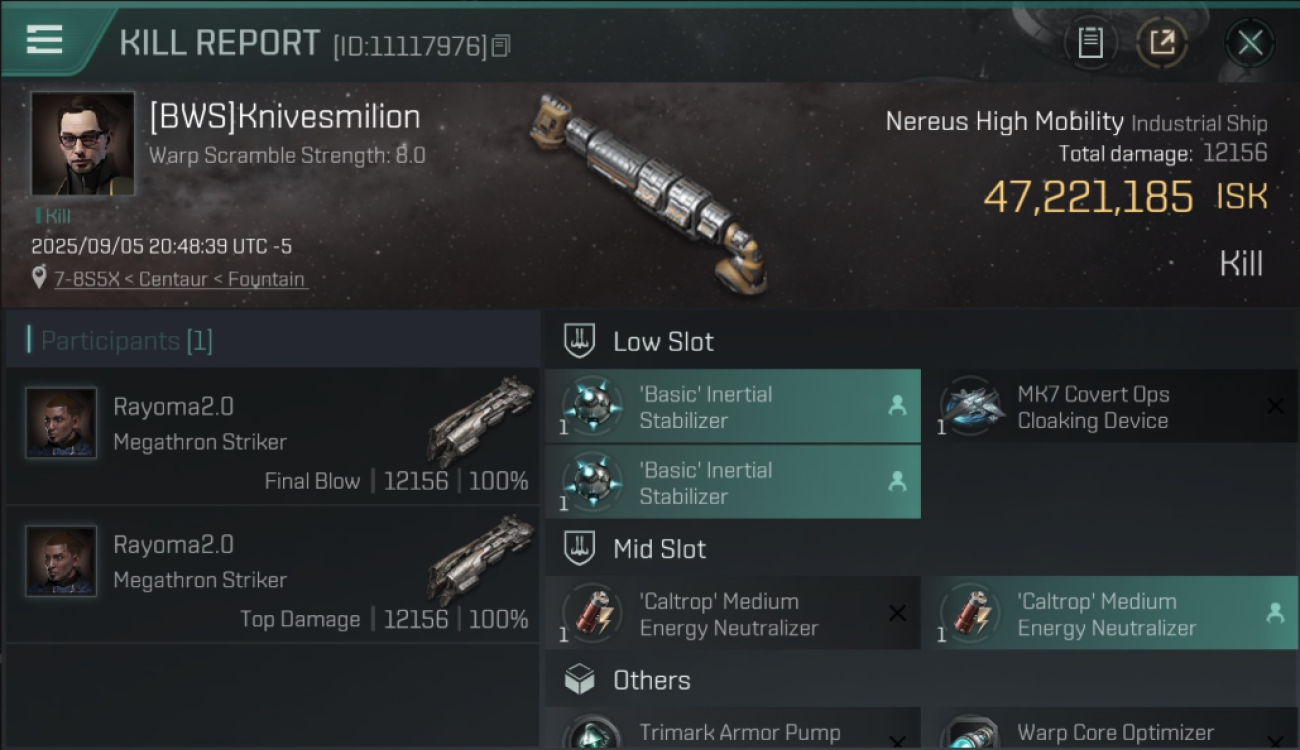Copy the kill report ID
The width and height of the screenshot is (1300, 750).
[501, 45]
